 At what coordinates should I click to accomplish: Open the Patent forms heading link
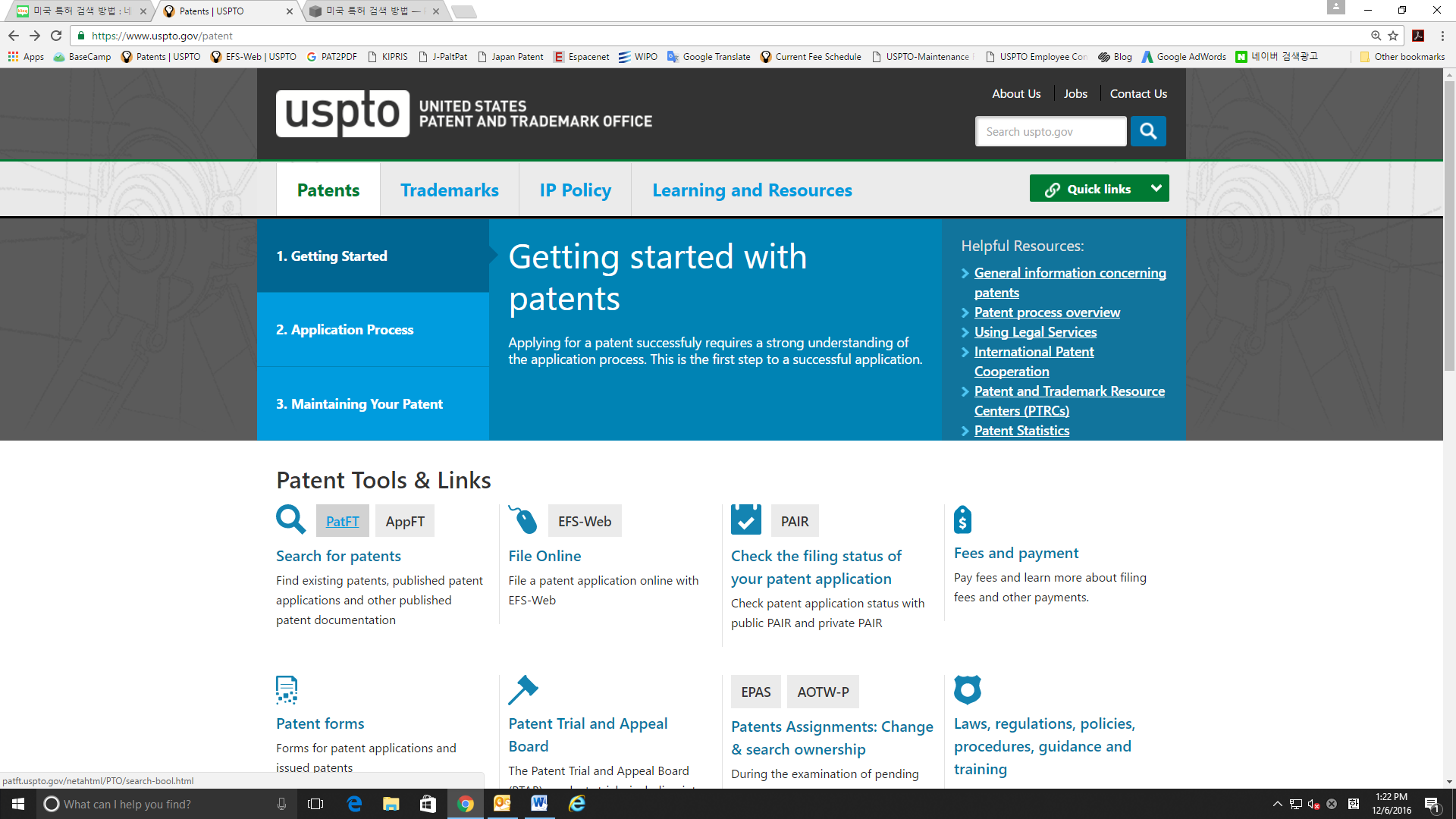click(320, 723)
